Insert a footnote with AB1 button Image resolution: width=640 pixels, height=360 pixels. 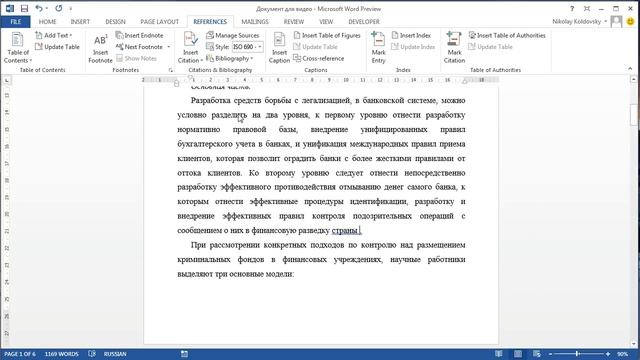point(100,49)
